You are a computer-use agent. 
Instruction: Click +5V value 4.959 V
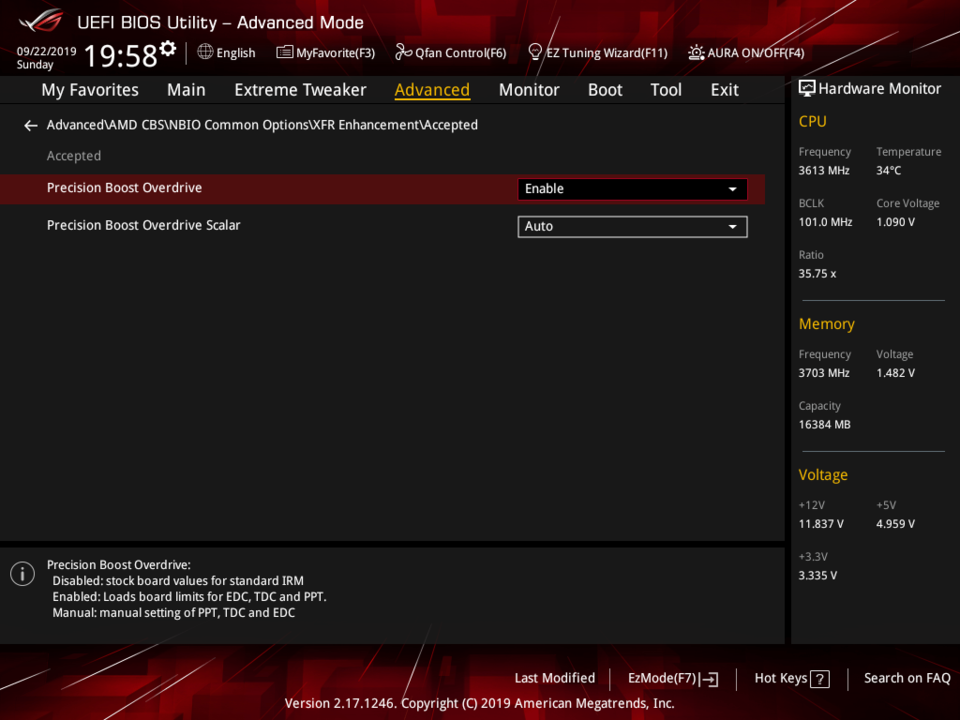coord(895,524)
